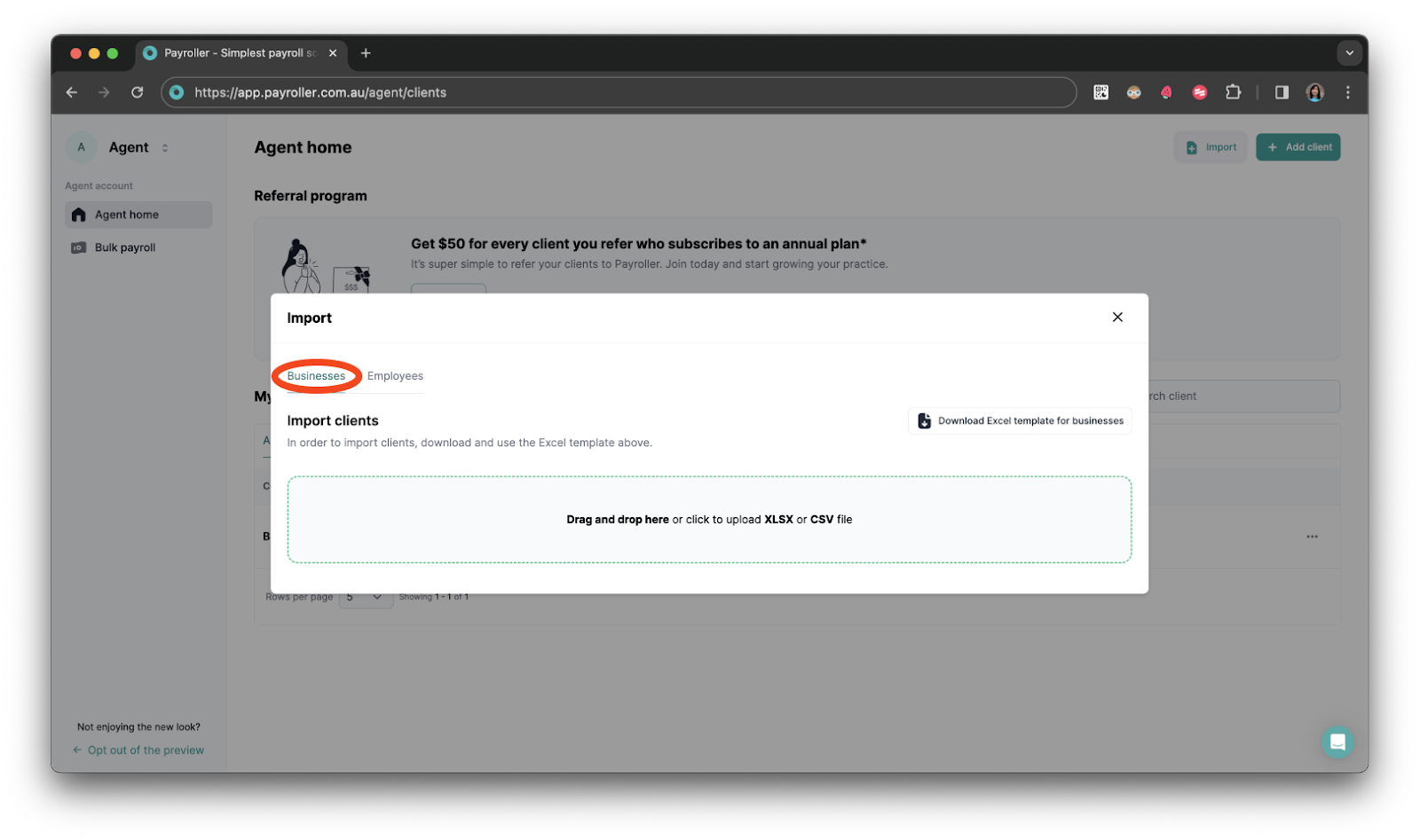Go forward with the browser forward arrow

pyautogui.click(x=104, y=92)
